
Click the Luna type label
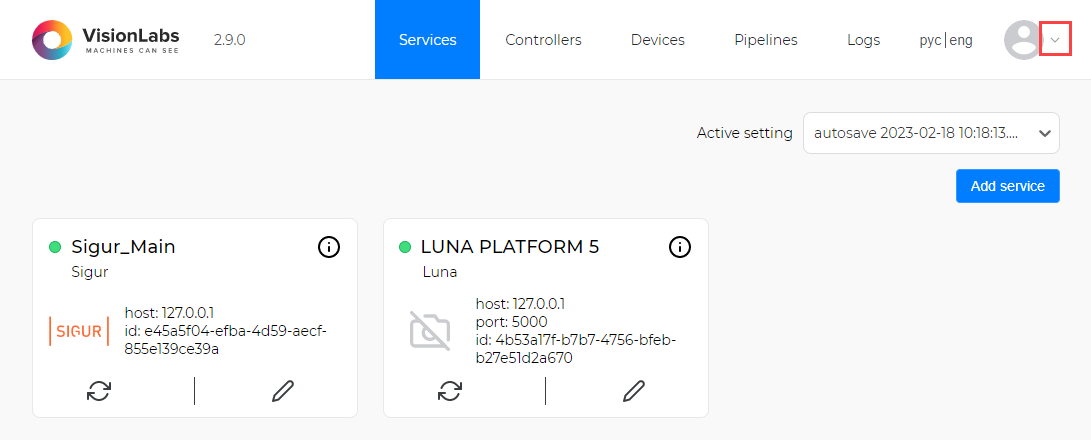pos(440,272)
